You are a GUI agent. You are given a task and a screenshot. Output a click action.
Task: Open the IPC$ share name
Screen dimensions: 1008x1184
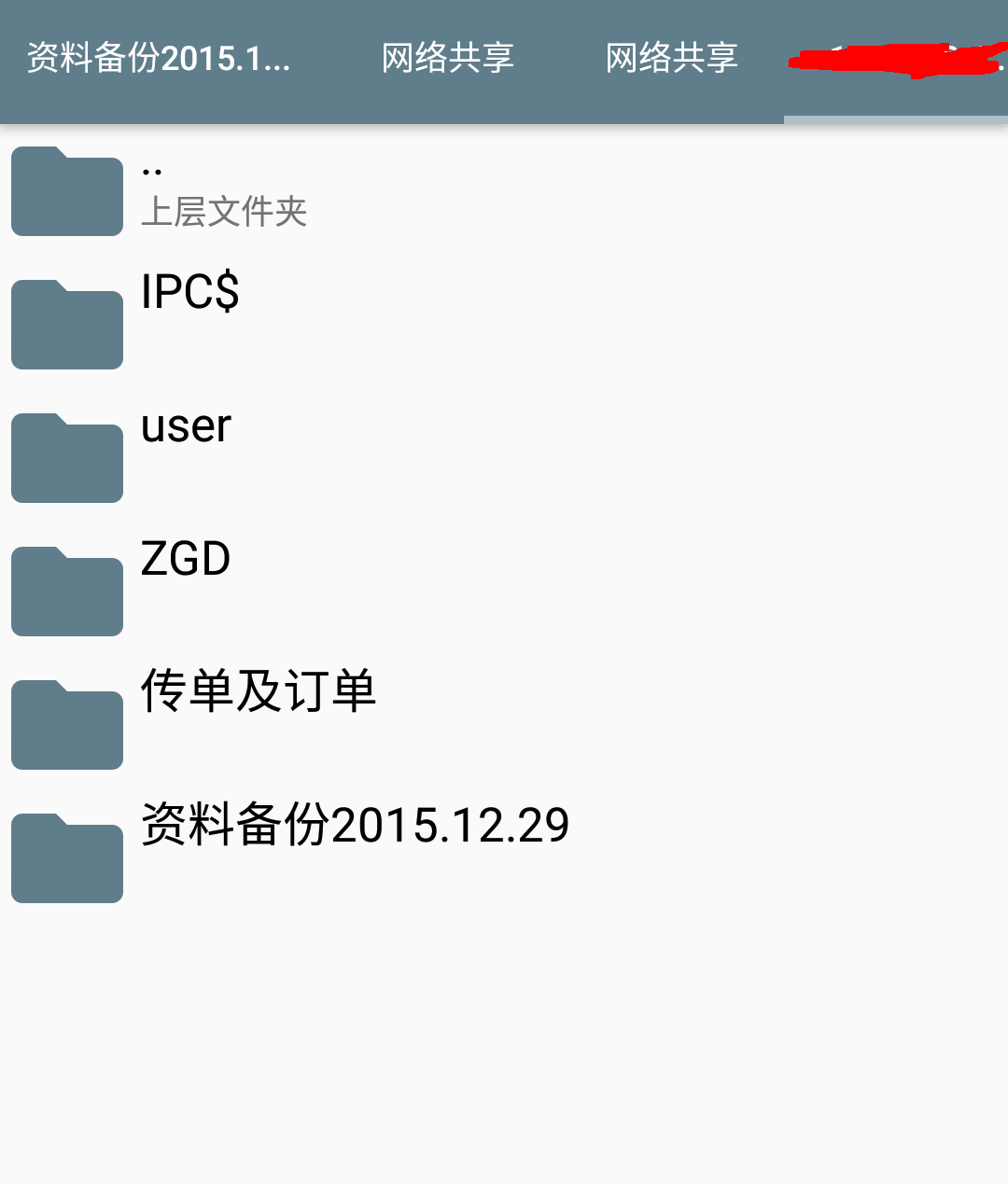coord(190,292)
